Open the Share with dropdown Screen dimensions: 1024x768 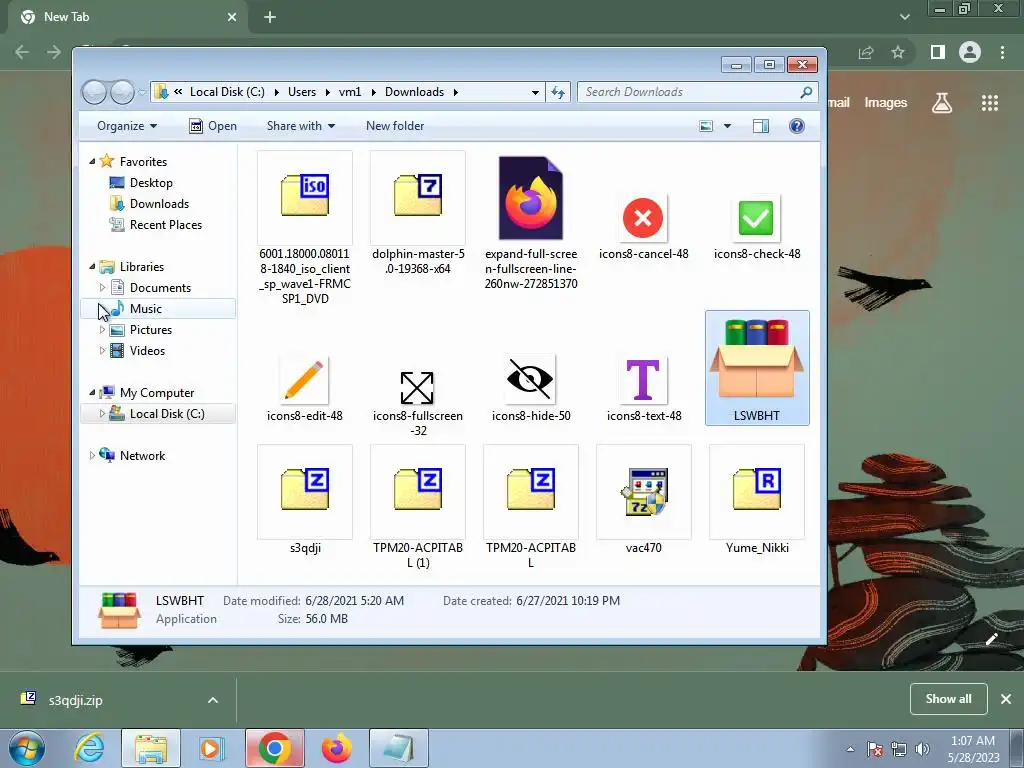point(300,126)
